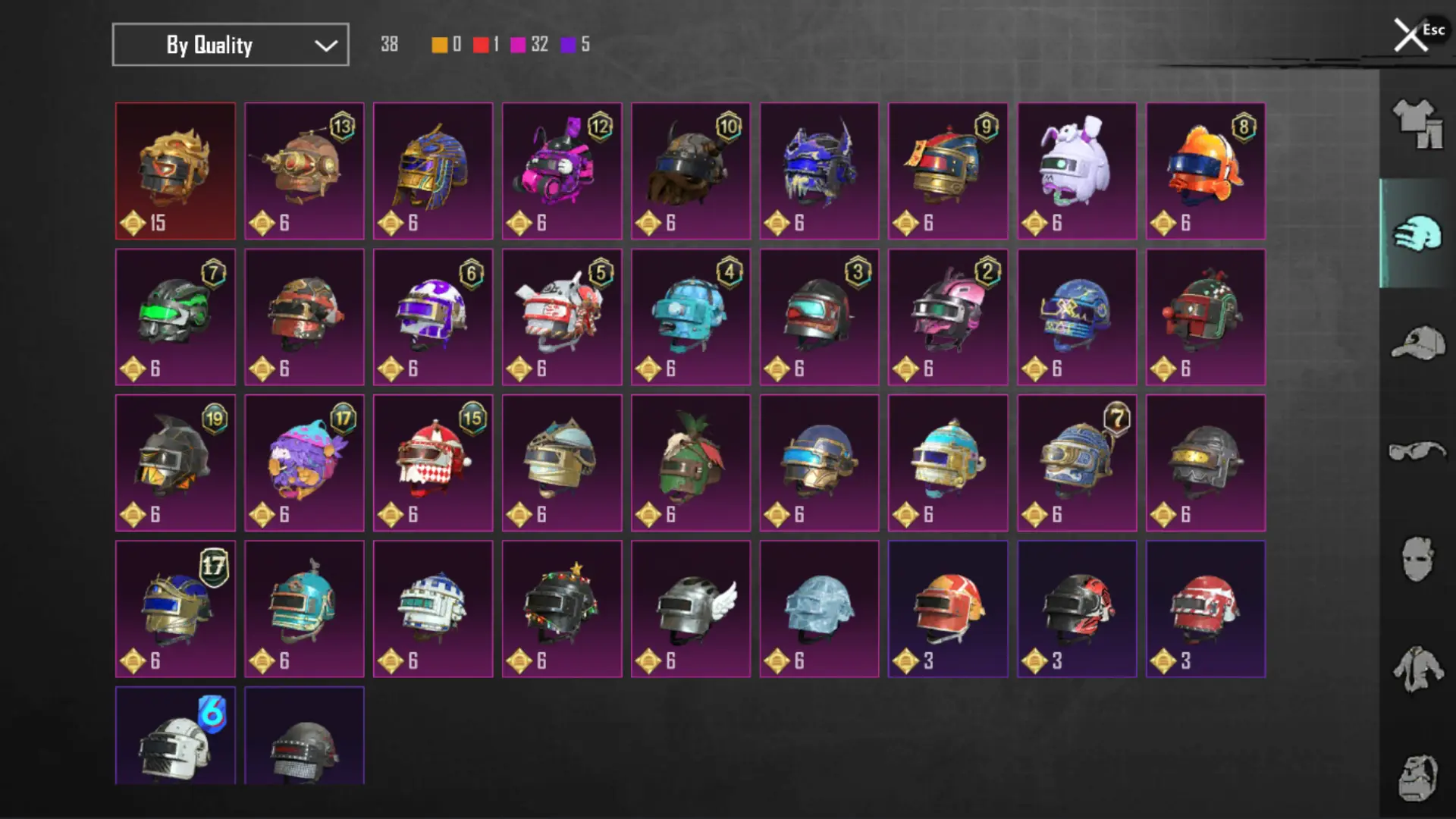Select the face mask category icon

[1417, 560]
